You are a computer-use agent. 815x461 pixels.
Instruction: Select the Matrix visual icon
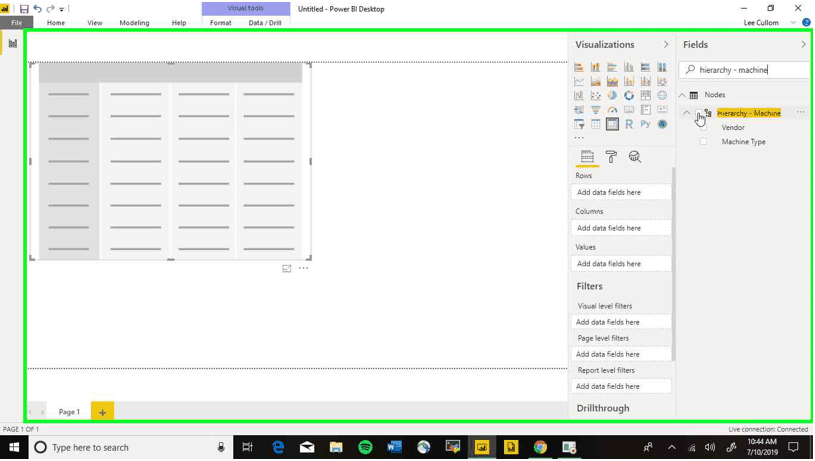click(x=612, y=124)
